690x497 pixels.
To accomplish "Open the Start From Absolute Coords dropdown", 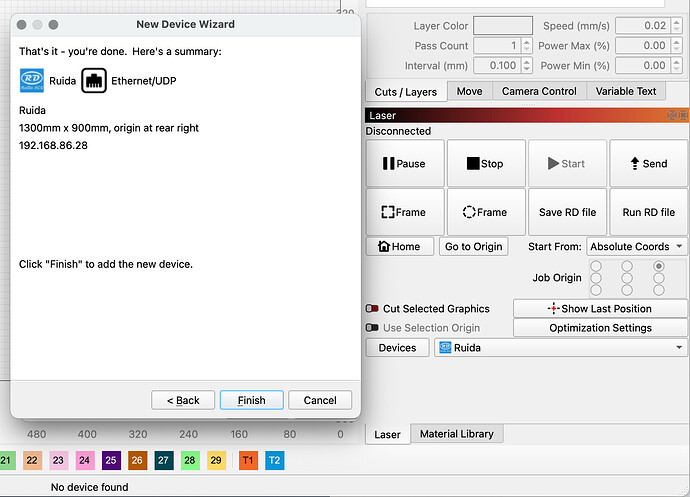I will pyautogui.click(x=636, y=247).
